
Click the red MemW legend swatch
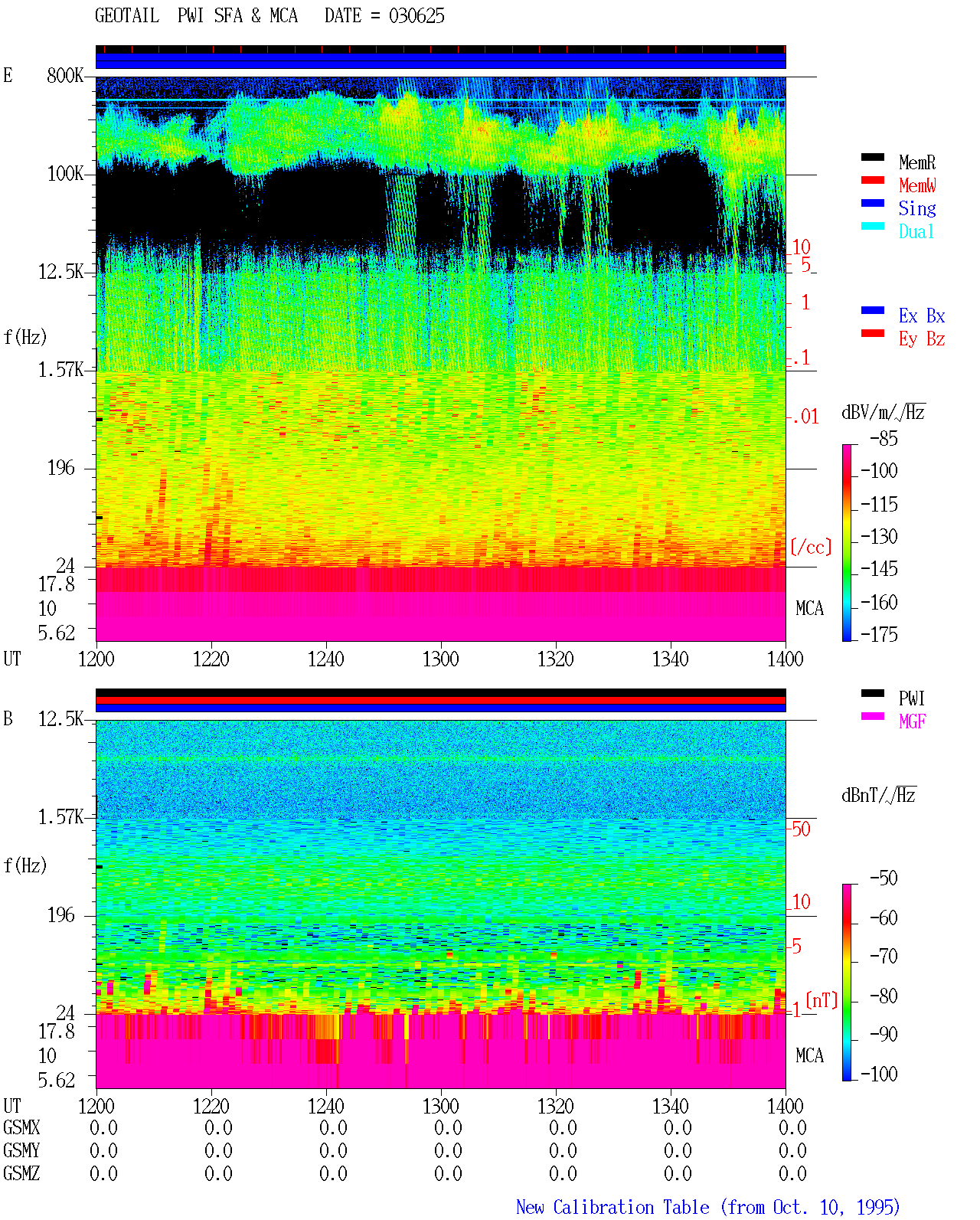point(873,180)
